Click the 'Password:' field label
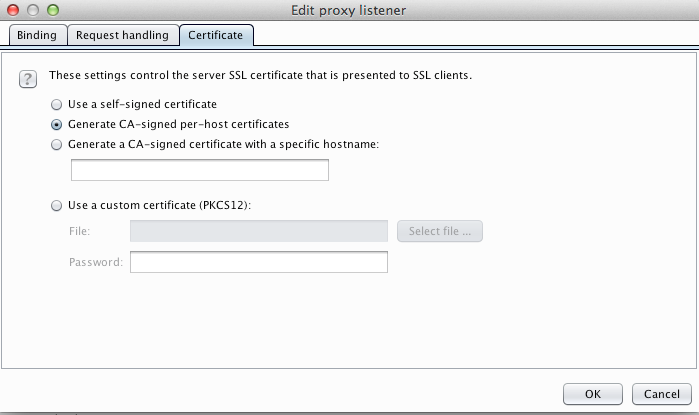The width and height of the screenshot is (699, 415). point(96,262)
